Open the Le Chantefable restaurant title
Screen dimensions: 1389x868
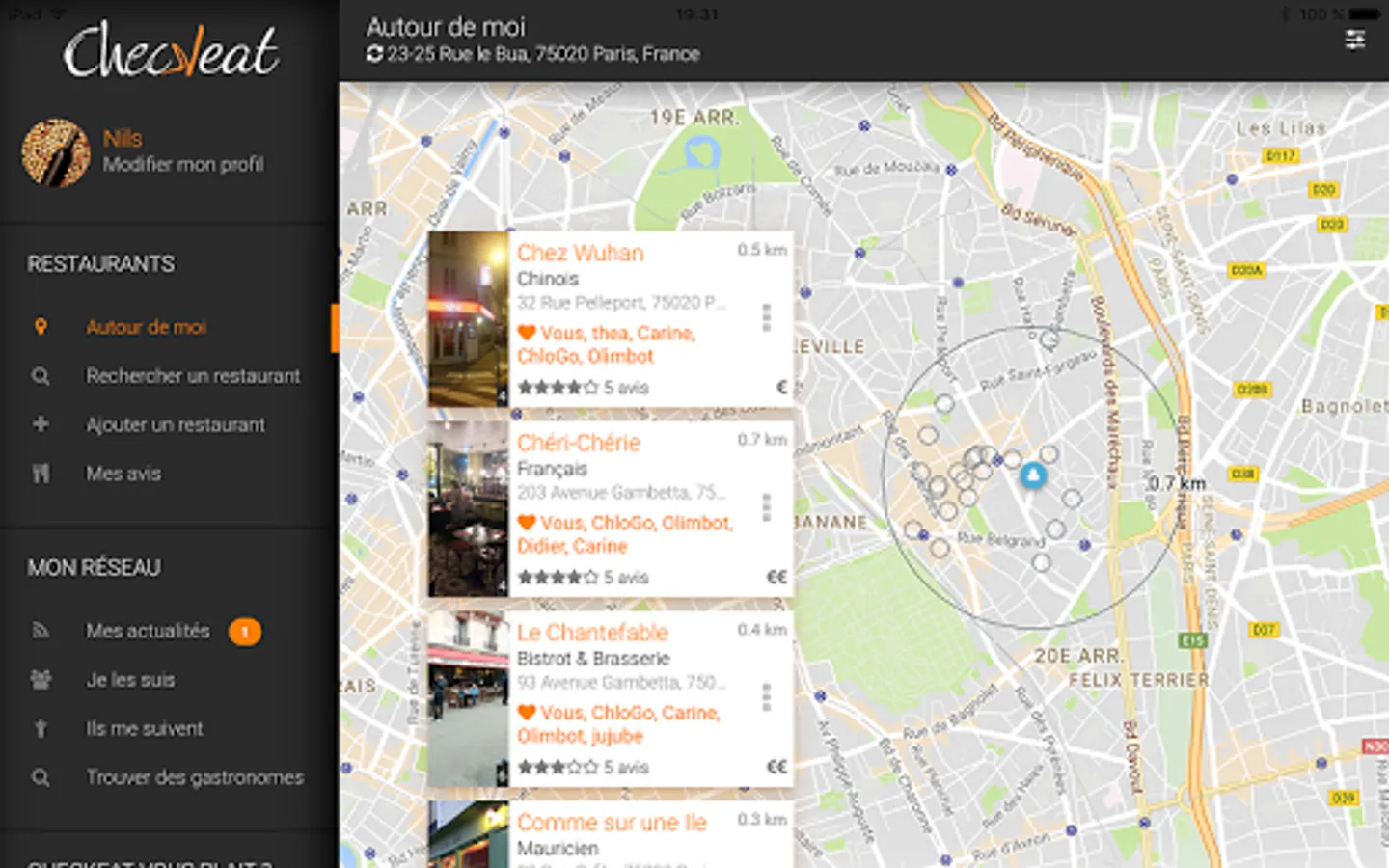[x=592, y=633]
